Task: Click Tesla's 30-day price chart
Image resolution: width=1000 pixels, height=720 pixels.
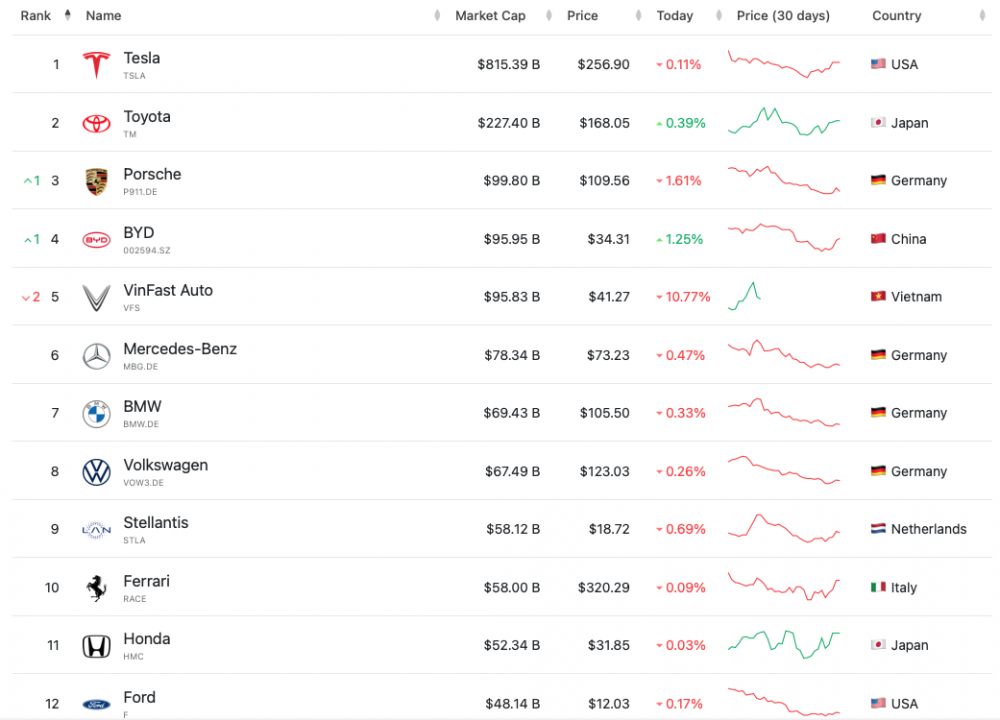Action: [784, 64]
